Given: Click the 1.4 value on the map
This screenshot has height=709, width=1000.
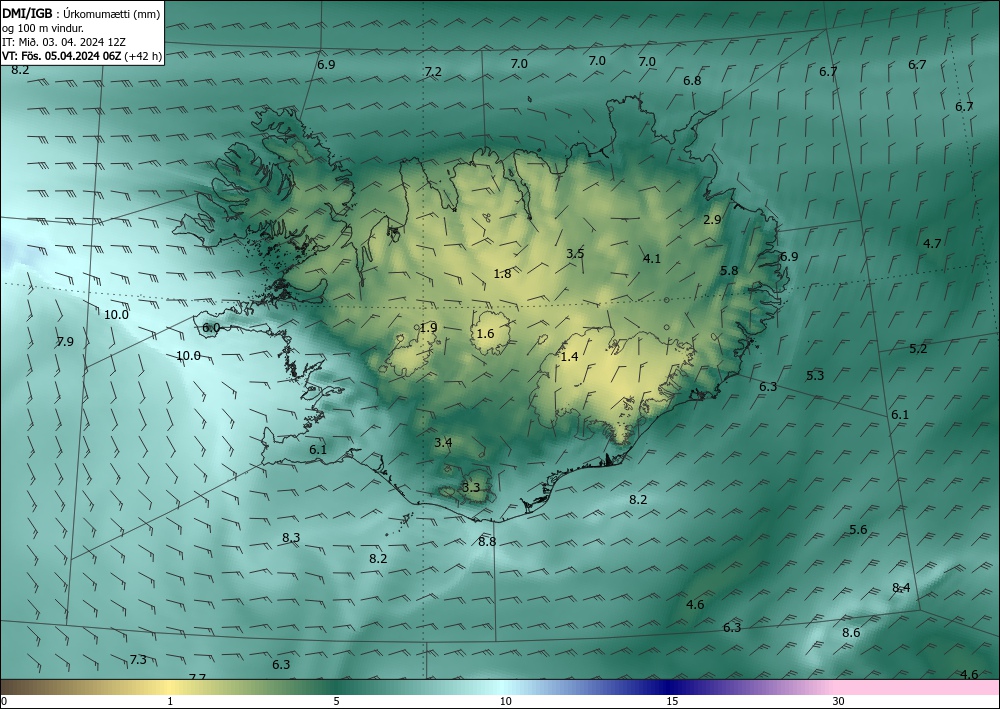Looking at the screenshot, I should click(x=570, y=357).
